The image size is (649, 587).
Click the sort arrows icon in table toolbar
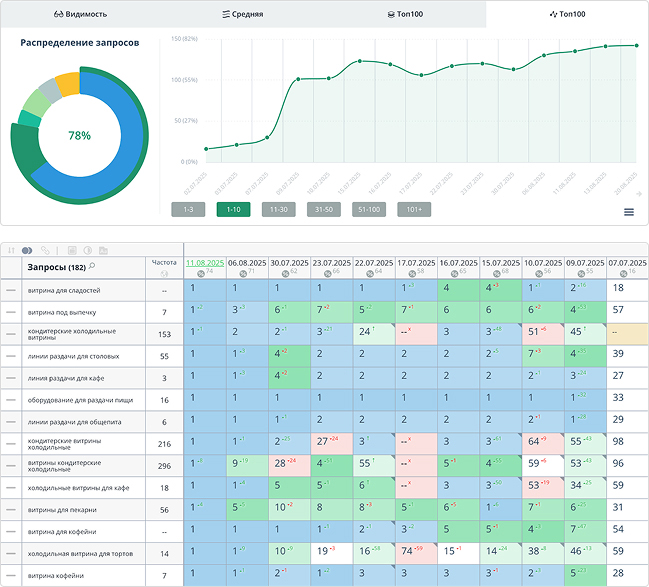(x=11, y=249)
